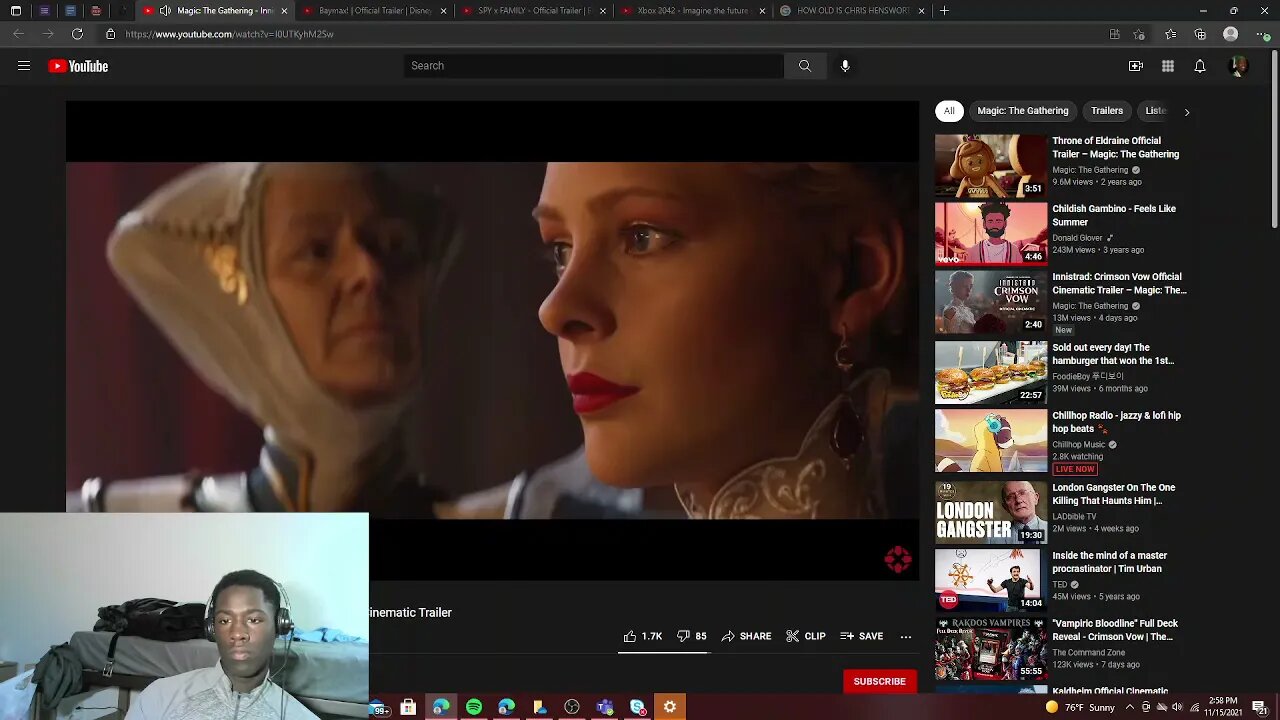This screenshot has height=720, width=1280.
Task: Open the notifications bell
Action: coord(1200,66)
